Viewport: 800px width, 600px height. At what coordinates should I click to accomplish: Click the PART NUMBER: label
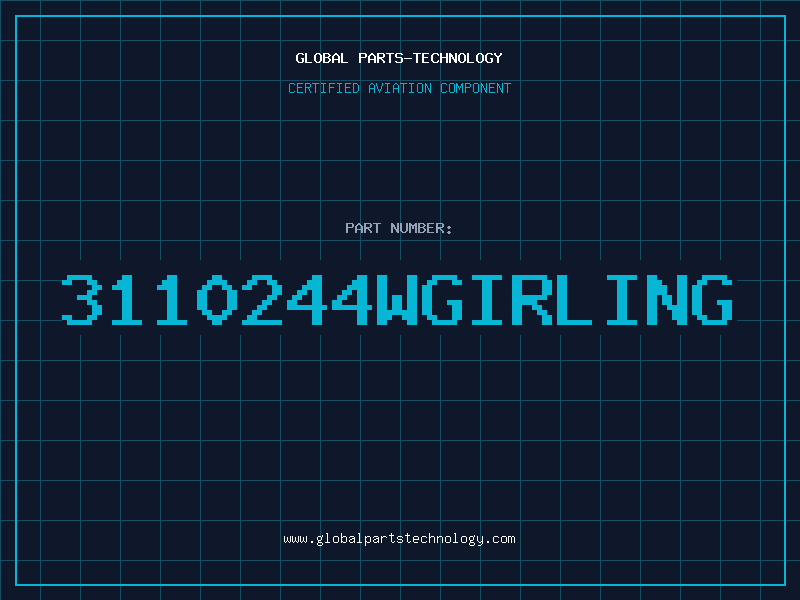[x=399, y=228]
